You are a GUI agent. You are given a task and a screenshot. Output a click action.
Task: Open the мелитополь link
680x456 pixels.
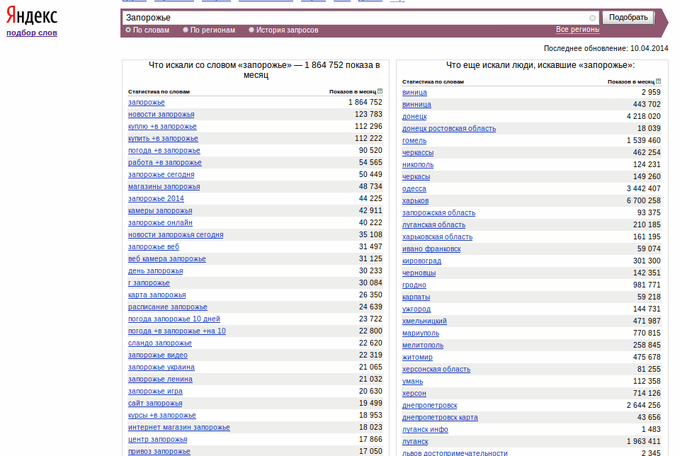(x=423, y=345)
